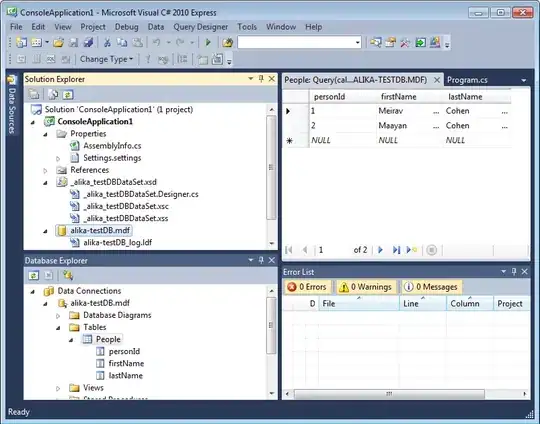Click the Start Page green arrow icon
Viewport: 540px width, 424px height.
(x=420, y=43)
